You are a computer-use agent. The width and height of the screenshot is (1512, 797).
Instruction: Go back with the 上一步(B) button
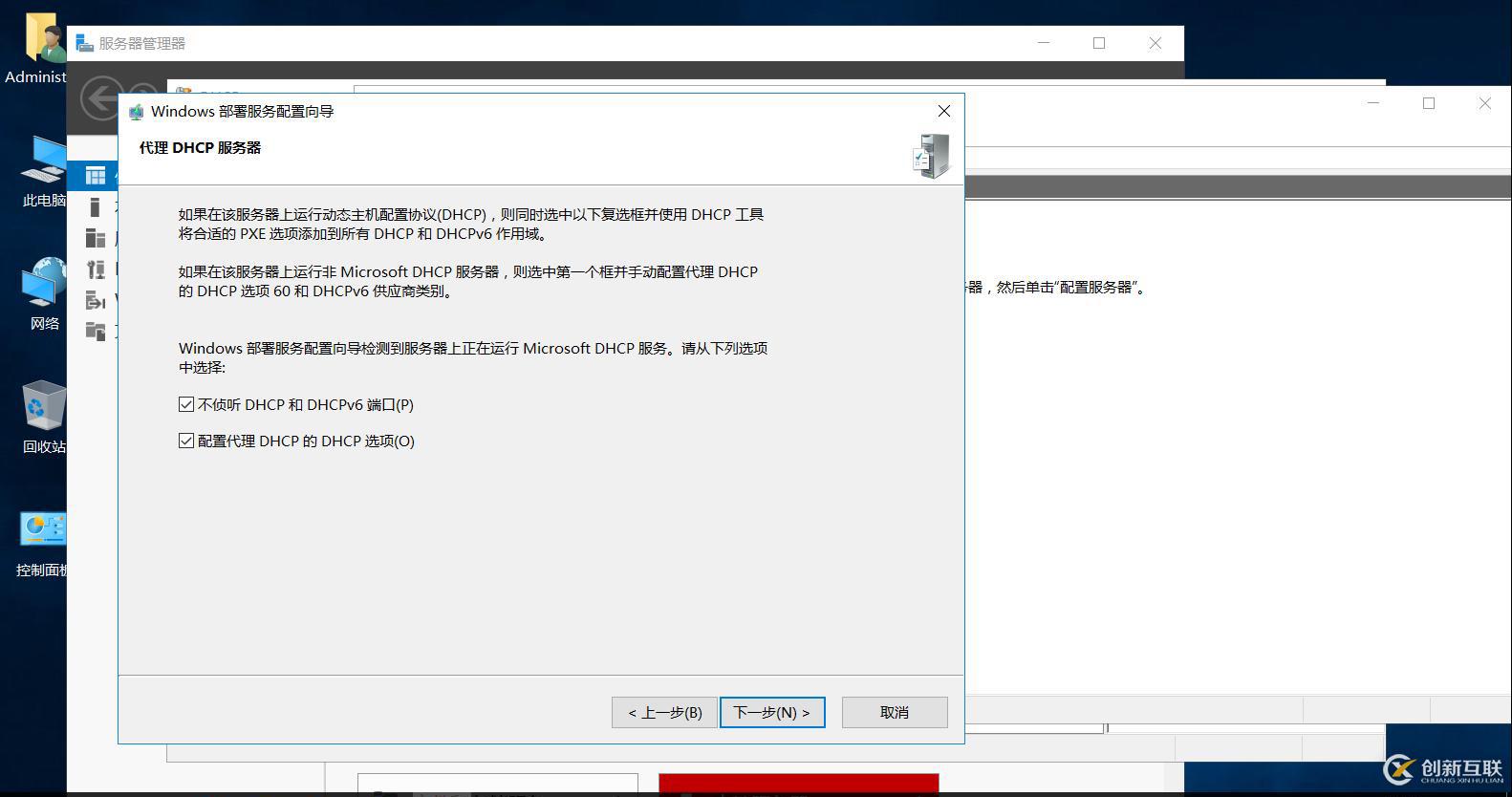coord(664,712)
